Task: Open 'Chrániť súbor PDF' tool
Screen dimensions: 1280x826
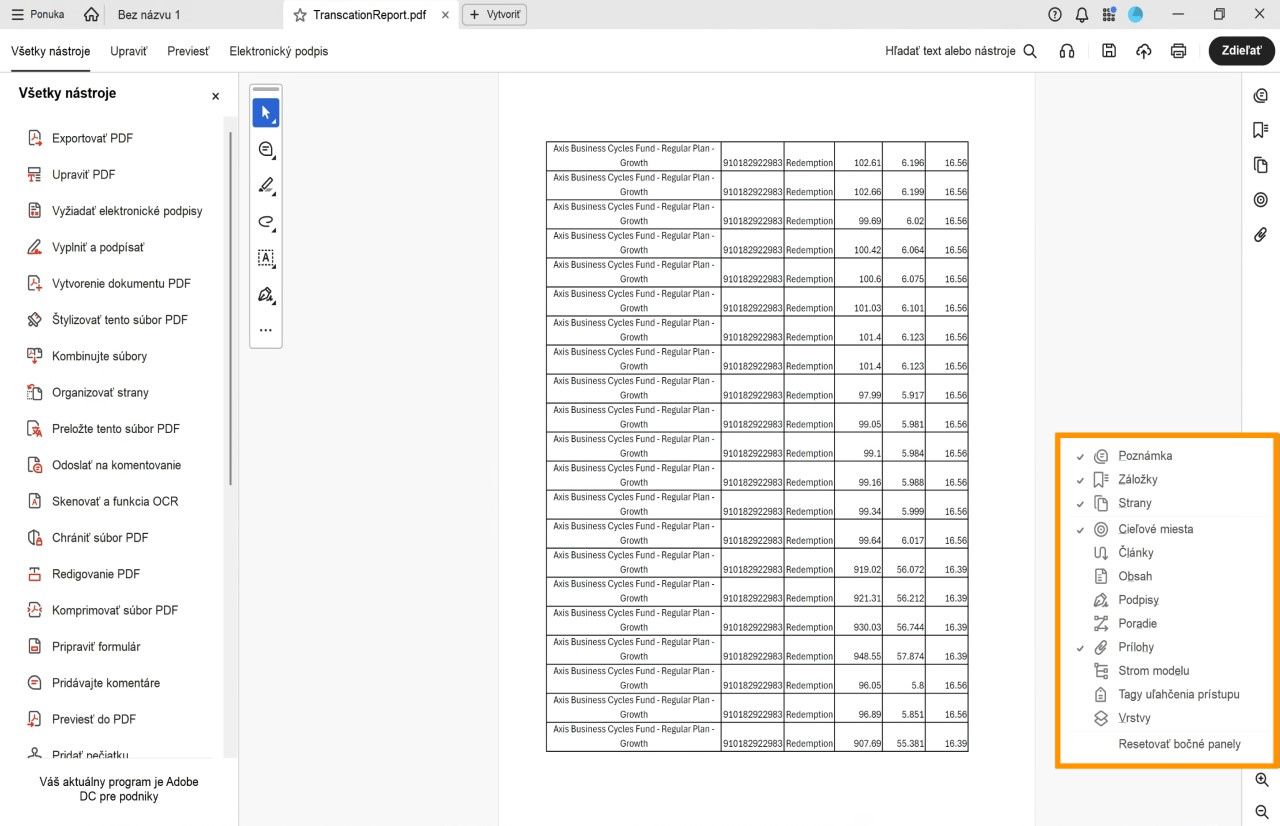Action: (x=88, y=538)
